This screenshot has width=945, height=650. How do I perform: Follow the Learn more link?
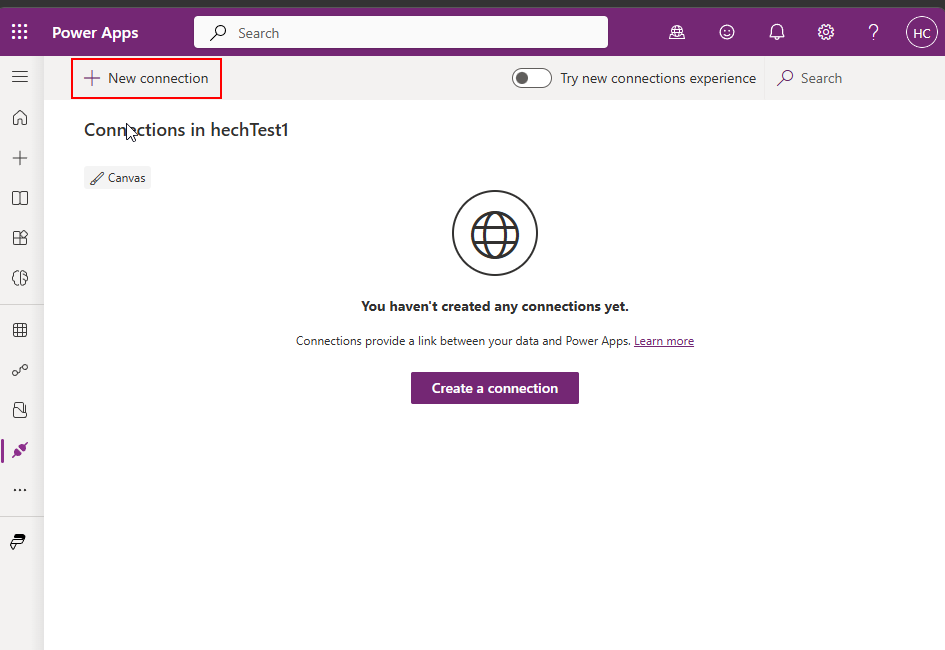click(664, 341)
